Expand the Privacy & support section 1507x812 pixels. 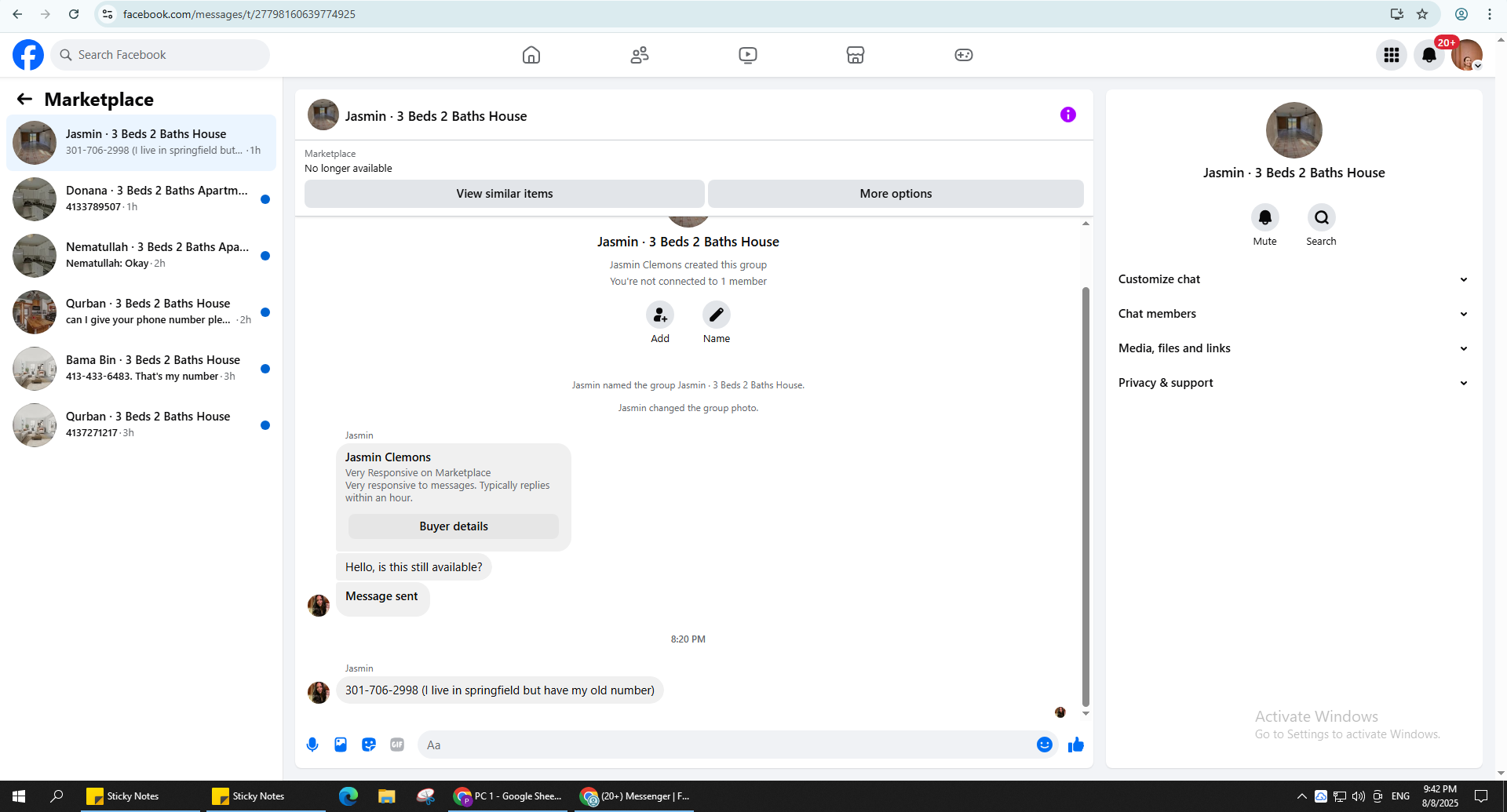point(1293,383)
